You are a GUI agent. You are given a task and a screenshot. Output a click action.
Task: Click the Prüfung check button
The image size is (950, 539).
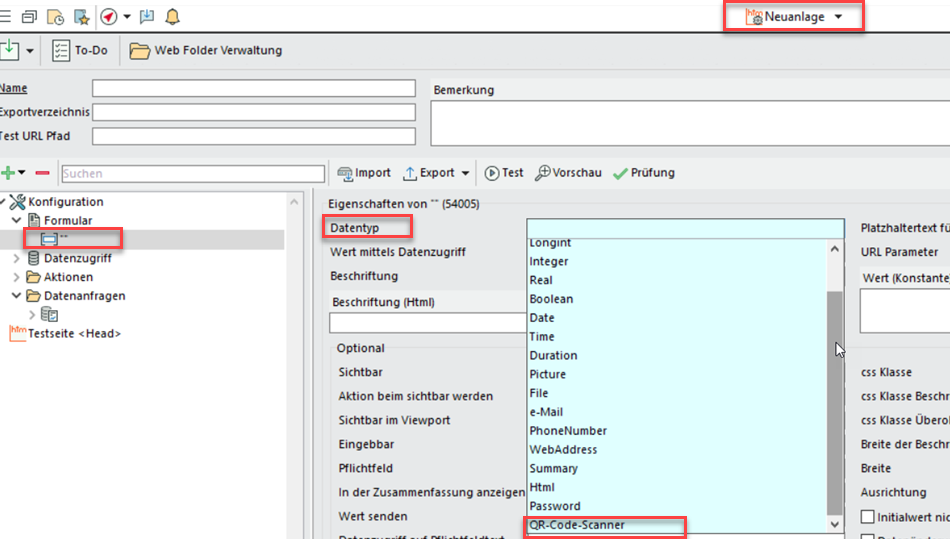pos(644,173)
